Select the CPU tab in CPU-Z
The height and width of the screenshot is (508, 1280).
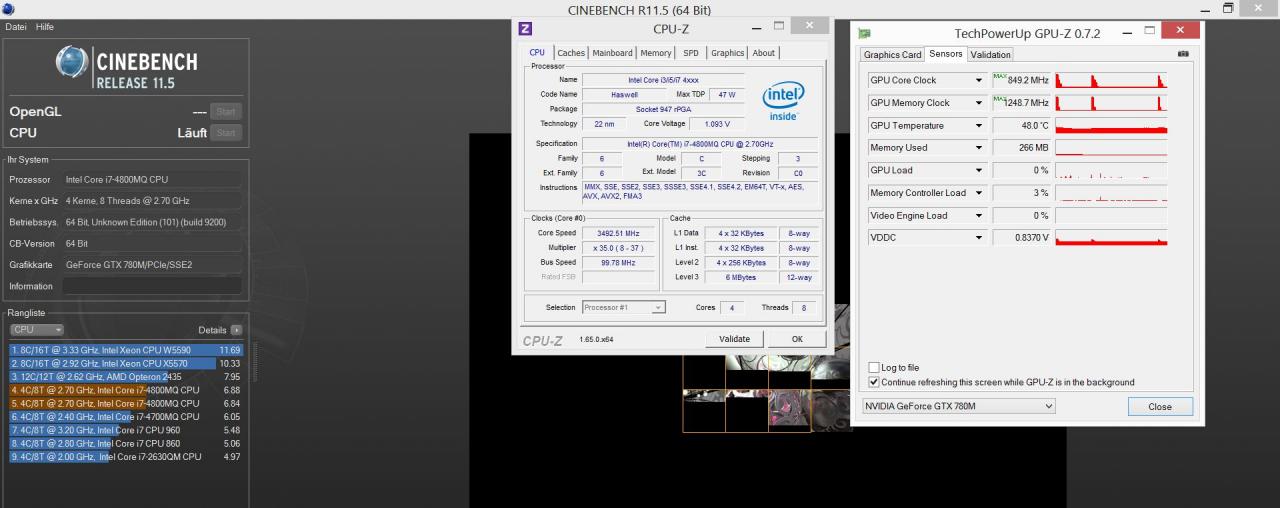tap(538, 52)
